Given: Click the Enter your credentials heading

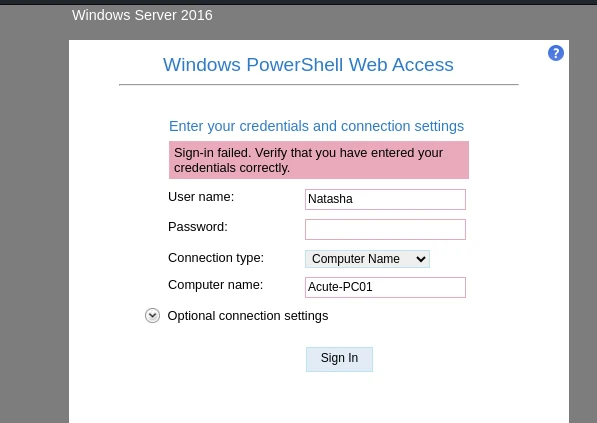Looking at the screenshot, I should coord(316,126).
